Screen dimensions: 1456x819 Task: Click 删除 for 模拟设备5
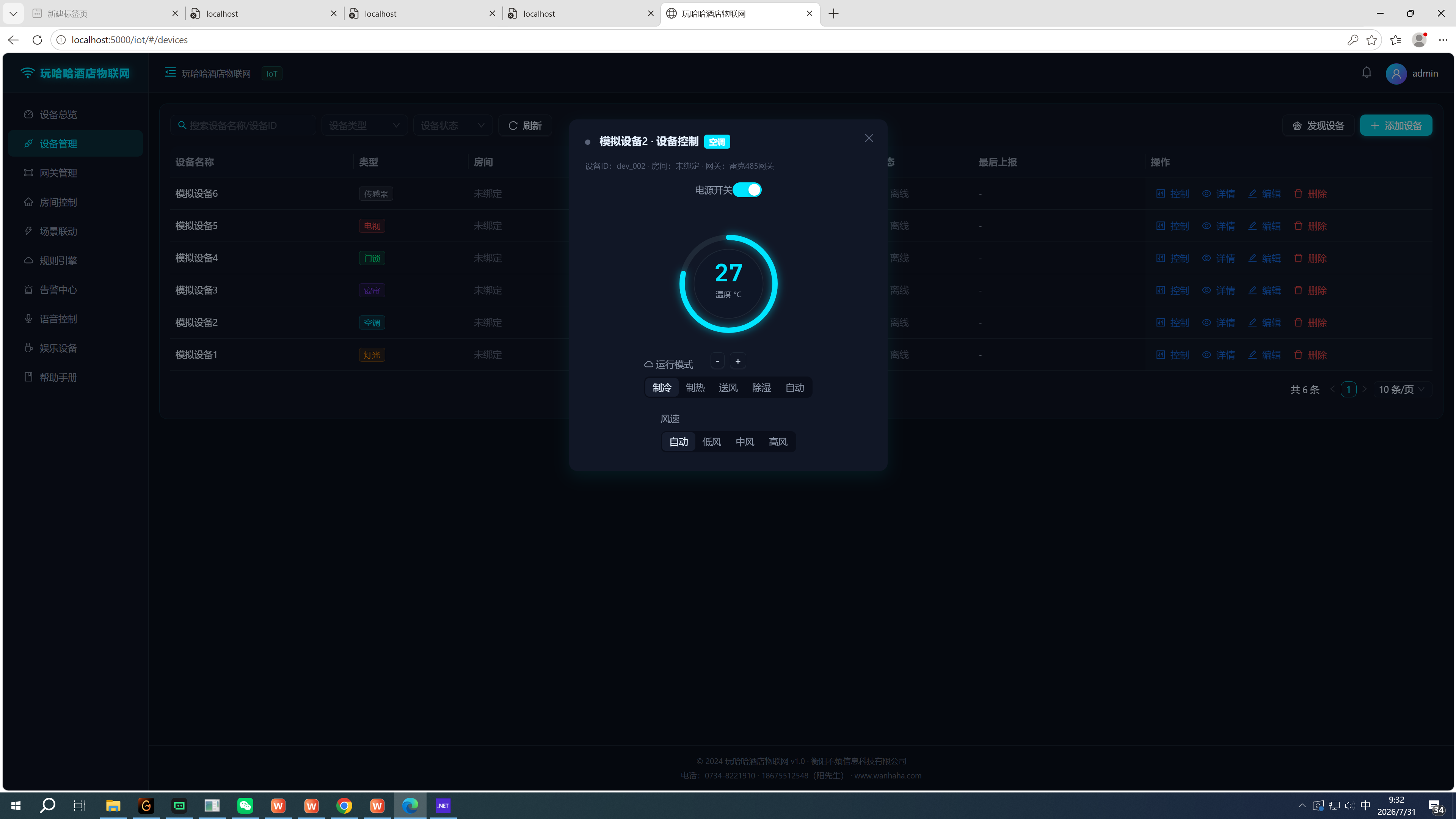pyautogui.click(x=1310, y=226)
